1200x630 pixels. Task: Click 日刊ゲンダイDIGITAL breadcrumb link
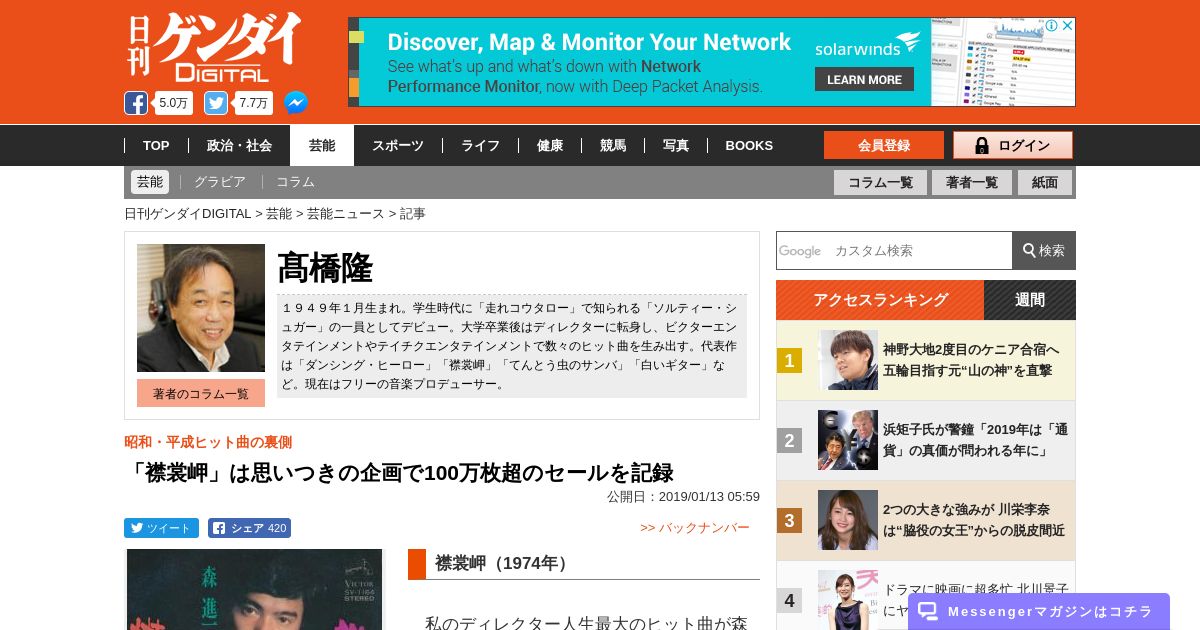pyautogui.click(x=188, y=214)
